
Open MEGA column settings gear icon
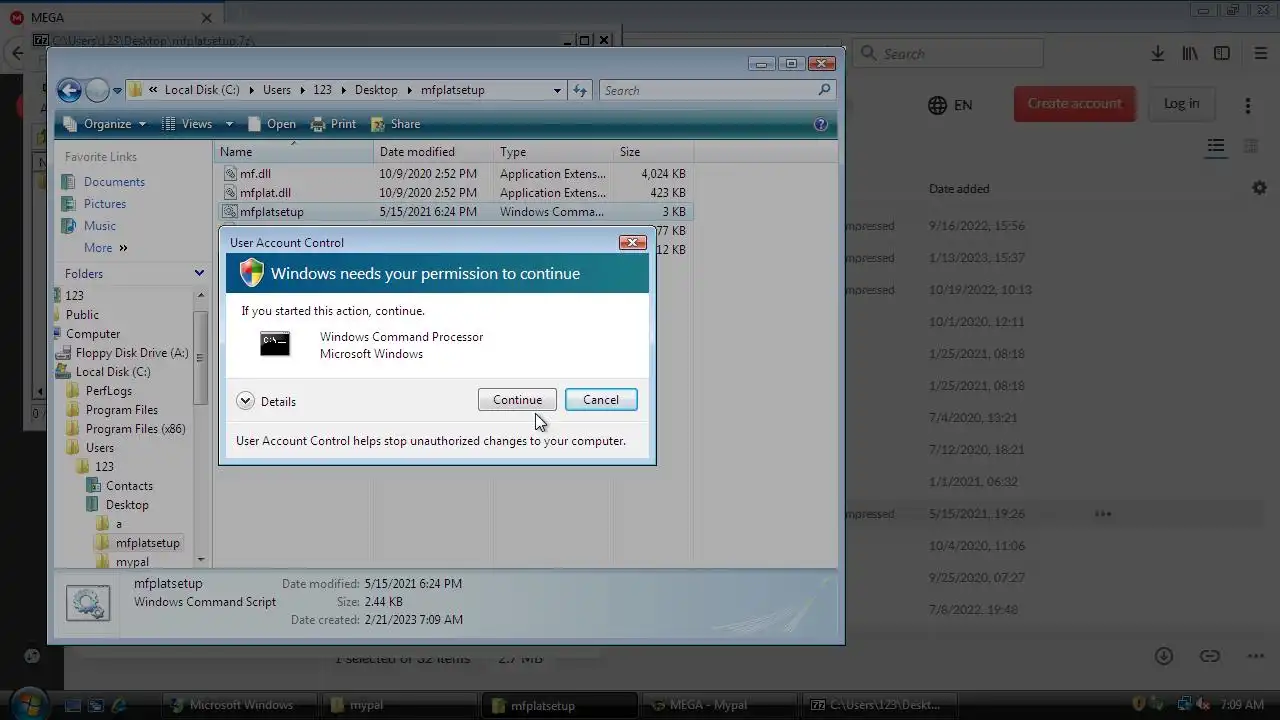(x=1259, y=188)
